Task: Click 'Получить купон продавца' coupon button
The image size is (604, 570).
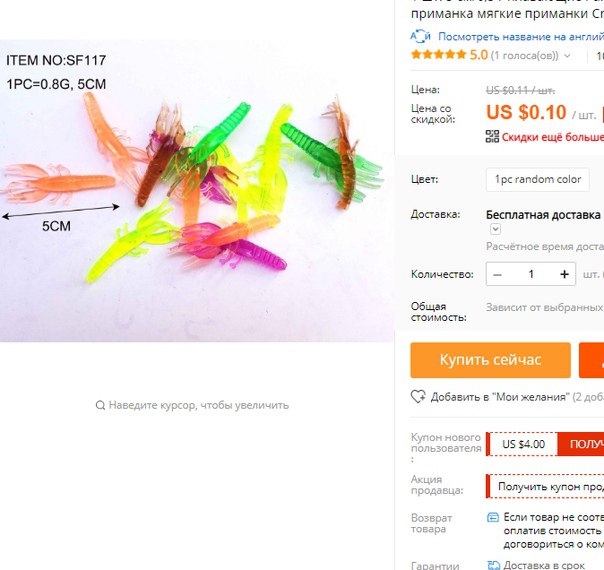Action: (545, 486)
